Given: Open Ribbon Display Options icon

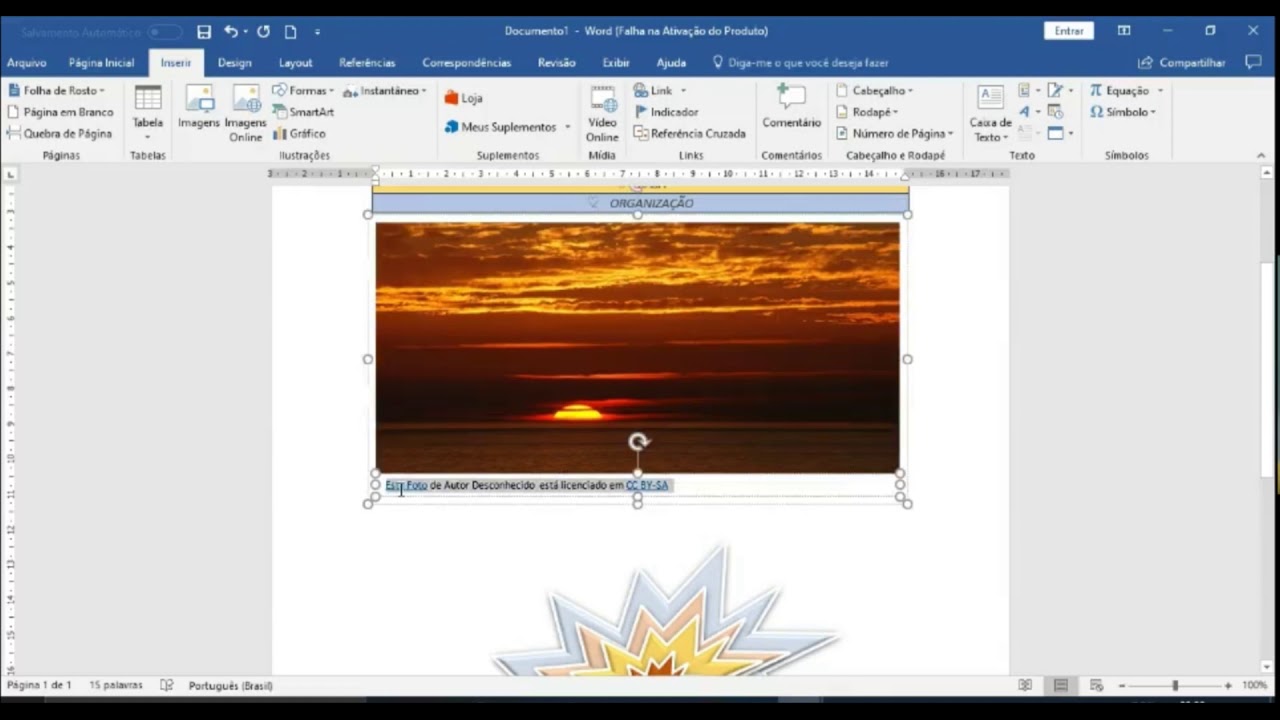Looking at the screenshot, I should coord(1124,31).
